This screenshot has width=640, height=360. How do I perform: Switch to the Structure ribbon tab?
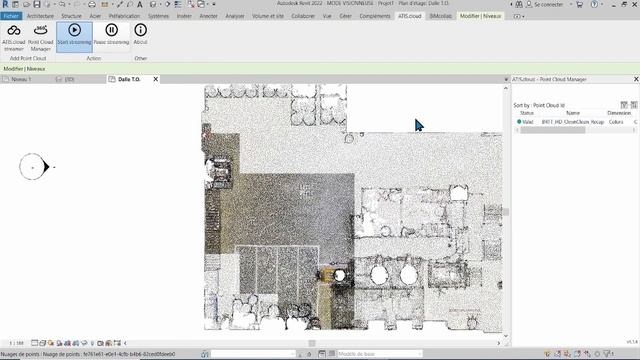click(71, 16)
